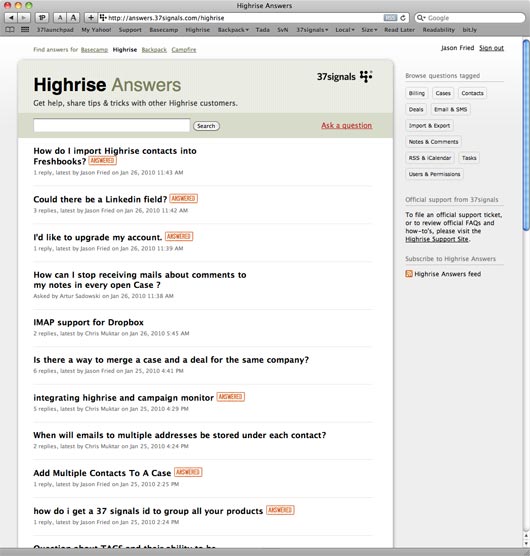
Task: Open question about importing contacts into Freshbooks
Action: coord(115,156)
